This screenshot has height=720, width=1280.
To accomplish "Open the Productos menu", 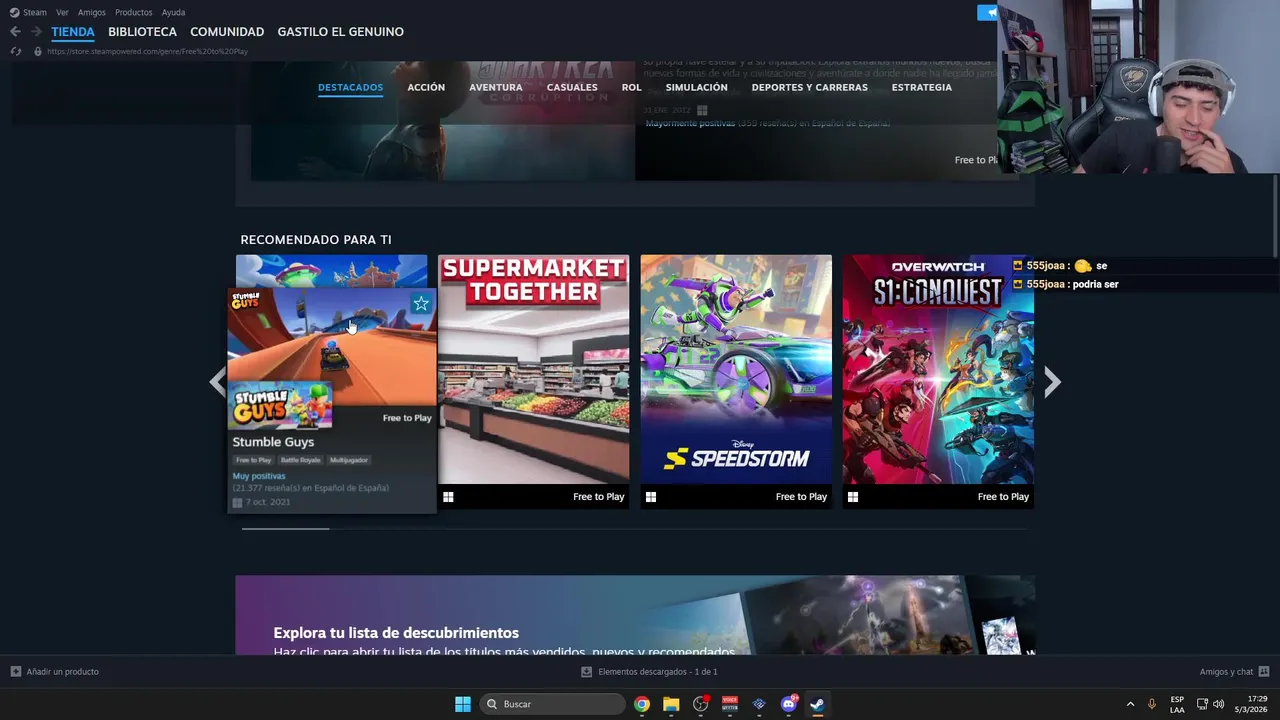I will tap(134, 12).
